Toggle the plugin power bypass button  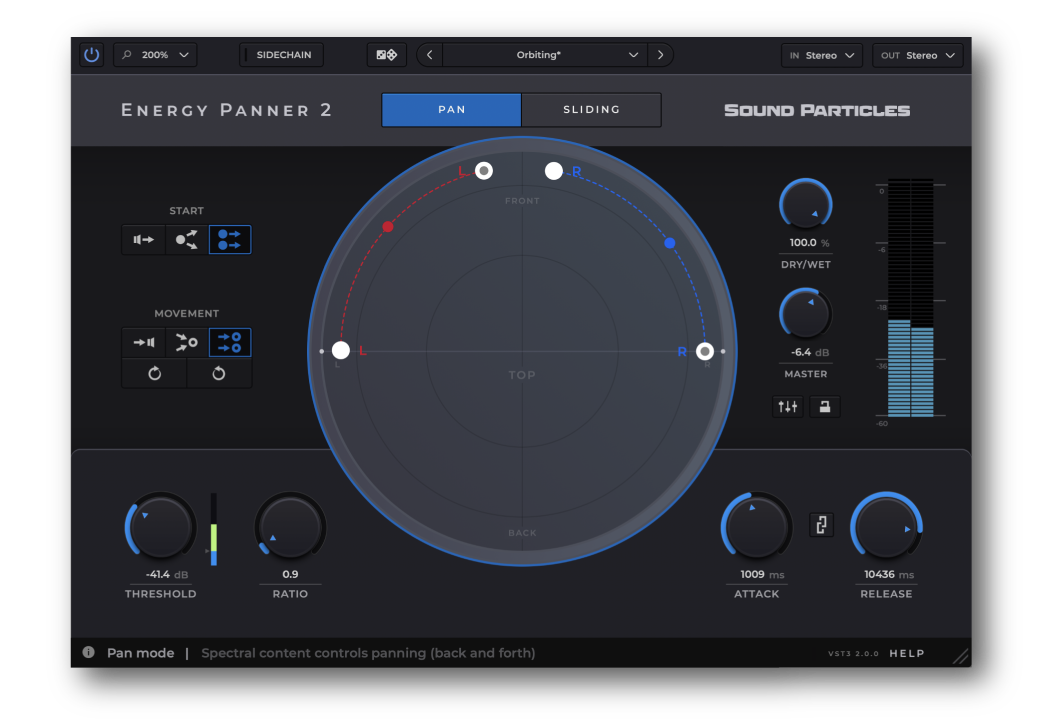(x=92, y=55)
